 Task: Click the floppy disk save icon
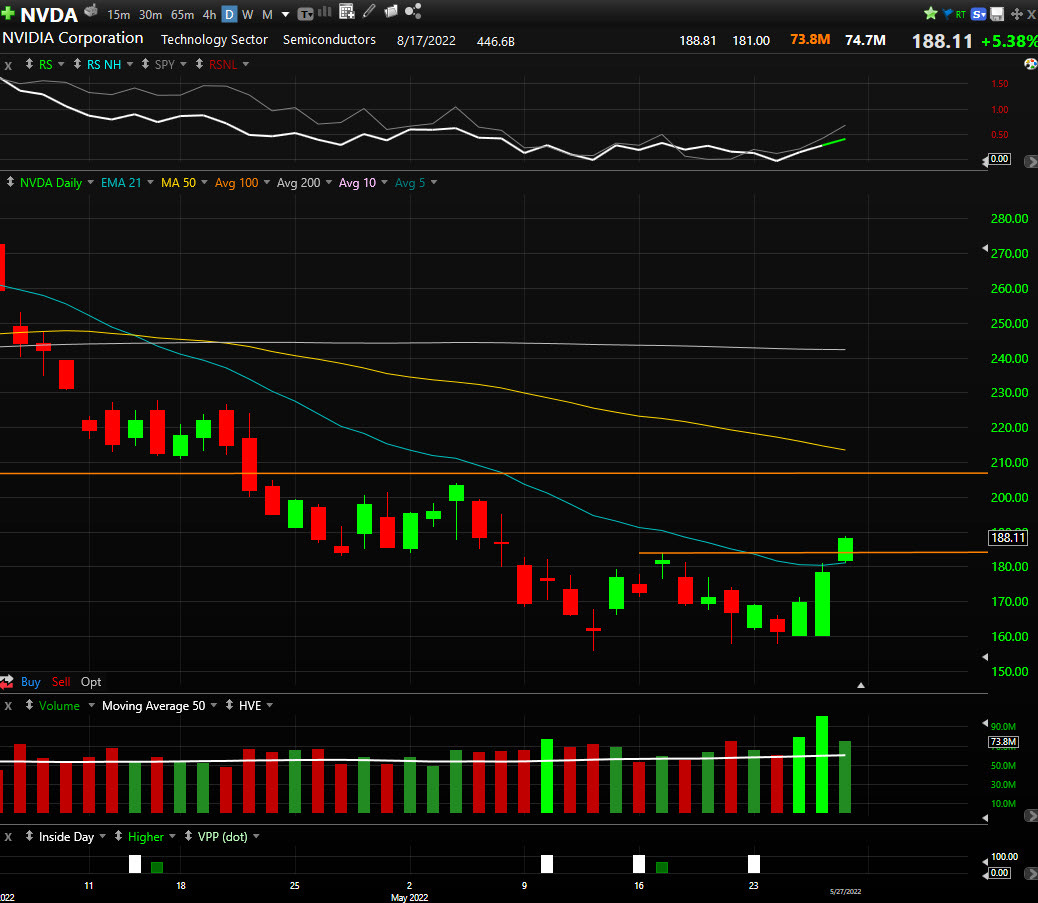pyautogui.click(x=997, y=14)
